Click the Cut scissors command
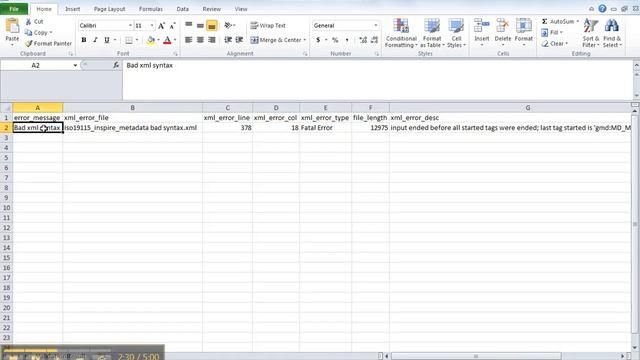The width and height of the screenshot is (640, 360). click(35, 22)
